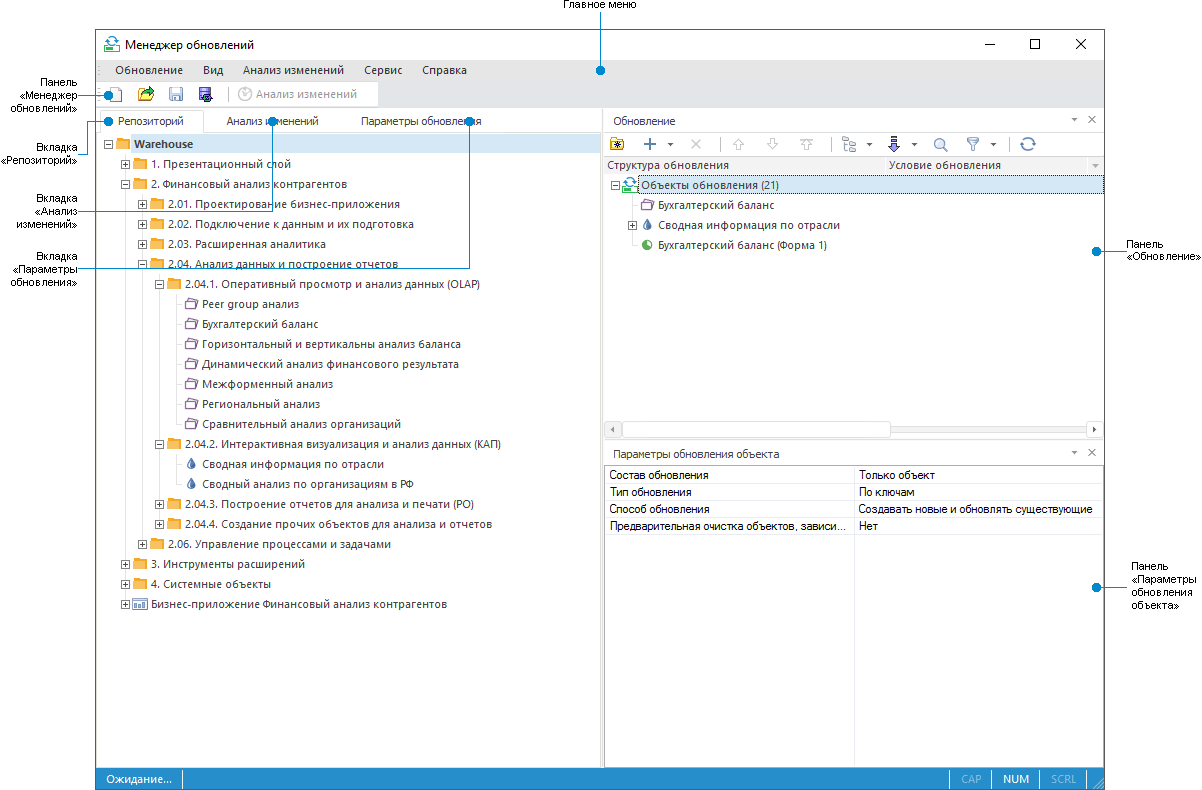Expand 2.01. Проектирование бизнес-приложения
Viewport: 1202px width, 790px height.
(142, 204)
